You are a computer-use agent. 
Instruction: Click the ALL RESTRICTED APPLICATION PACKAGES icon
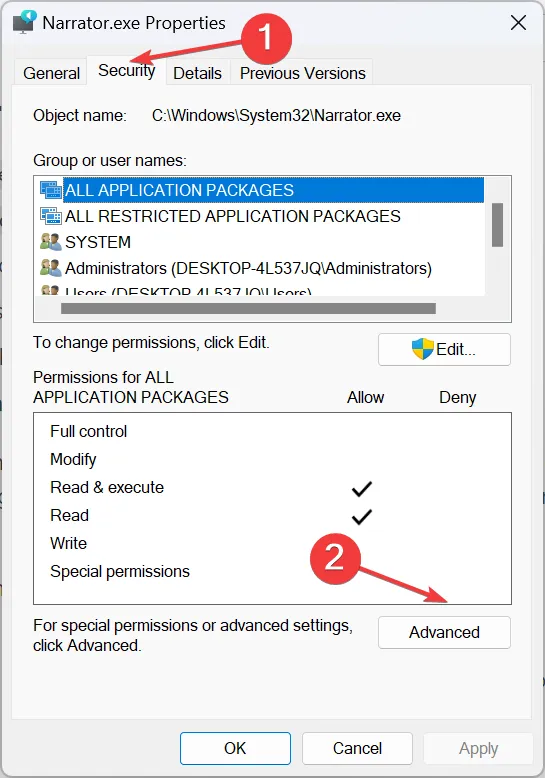51,216
